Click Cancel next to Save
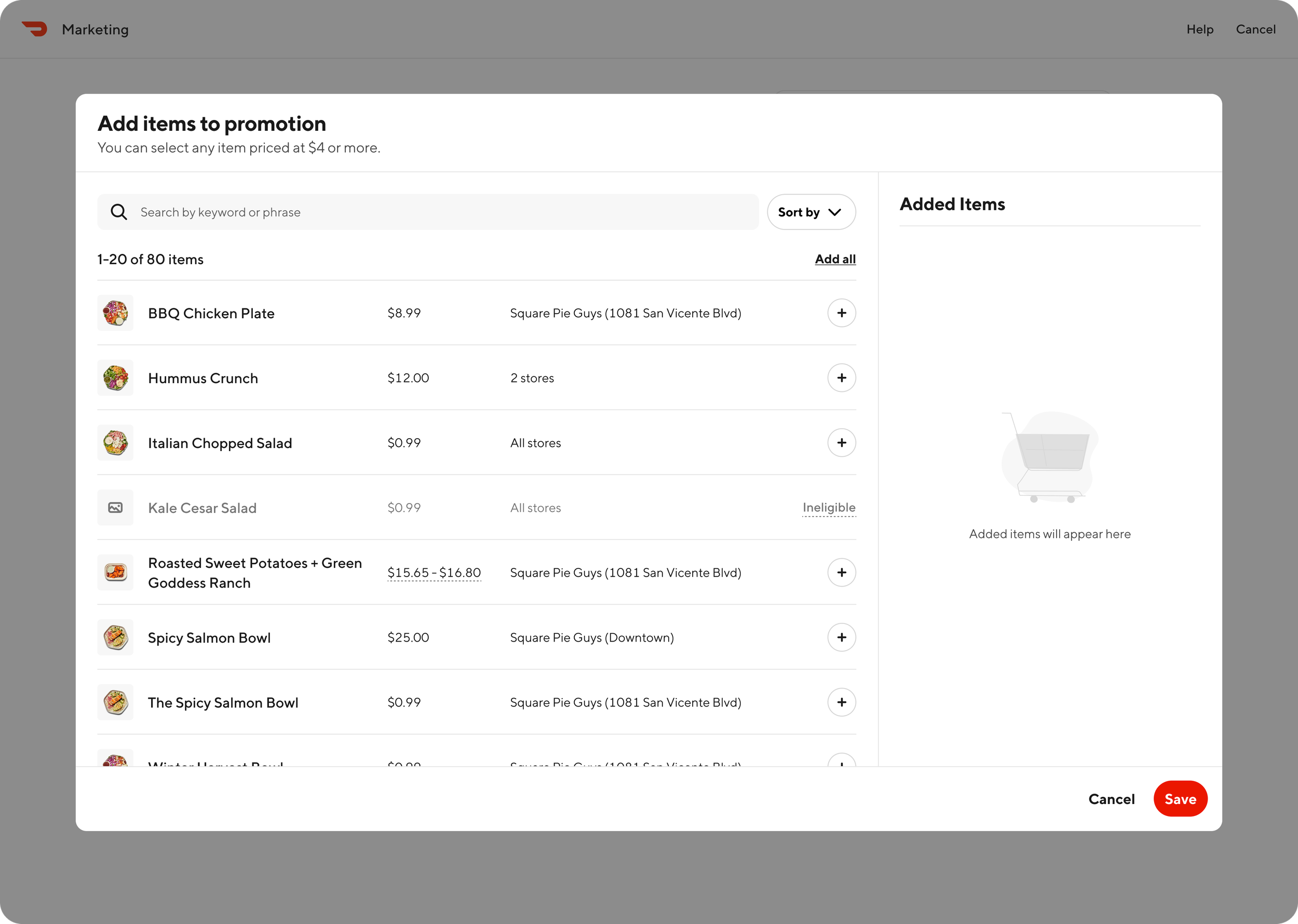This screenshot has height=924, width=1298. 1111,799
